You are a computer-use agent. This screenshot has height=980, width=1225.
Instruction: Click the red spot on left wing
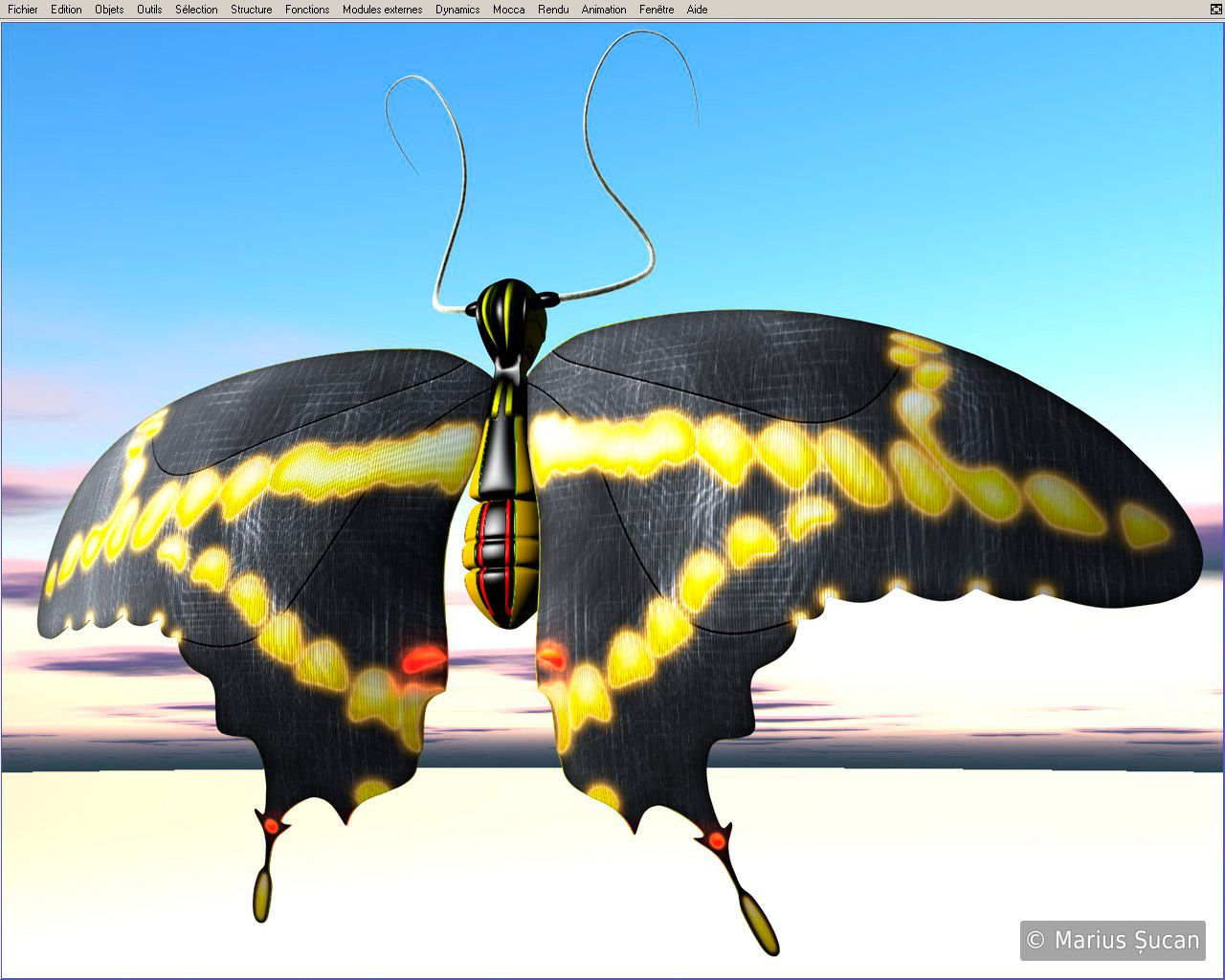click(422, 659)
